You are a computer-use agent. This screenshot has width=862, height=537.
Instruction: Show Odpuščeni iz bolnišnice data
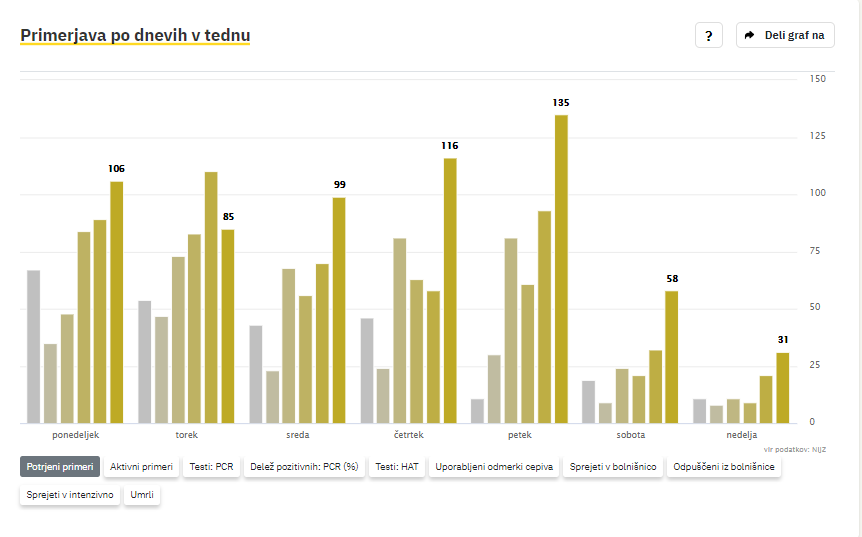[x=724, y=467]
